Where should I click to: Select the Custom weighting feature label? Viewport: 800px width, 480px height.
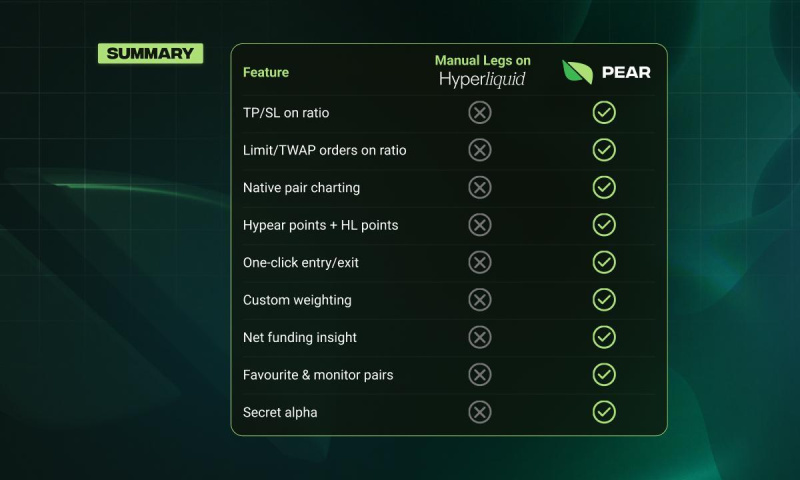297,300
